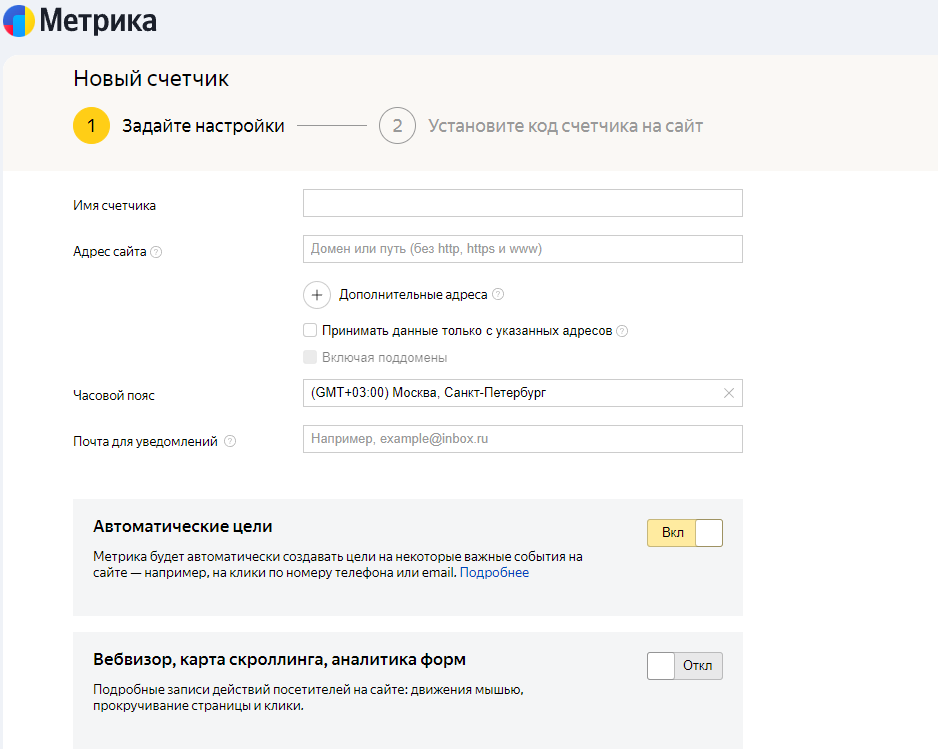
Task: Open help icon beside Дополнительные адреса
Action: (x=498, y=295)
